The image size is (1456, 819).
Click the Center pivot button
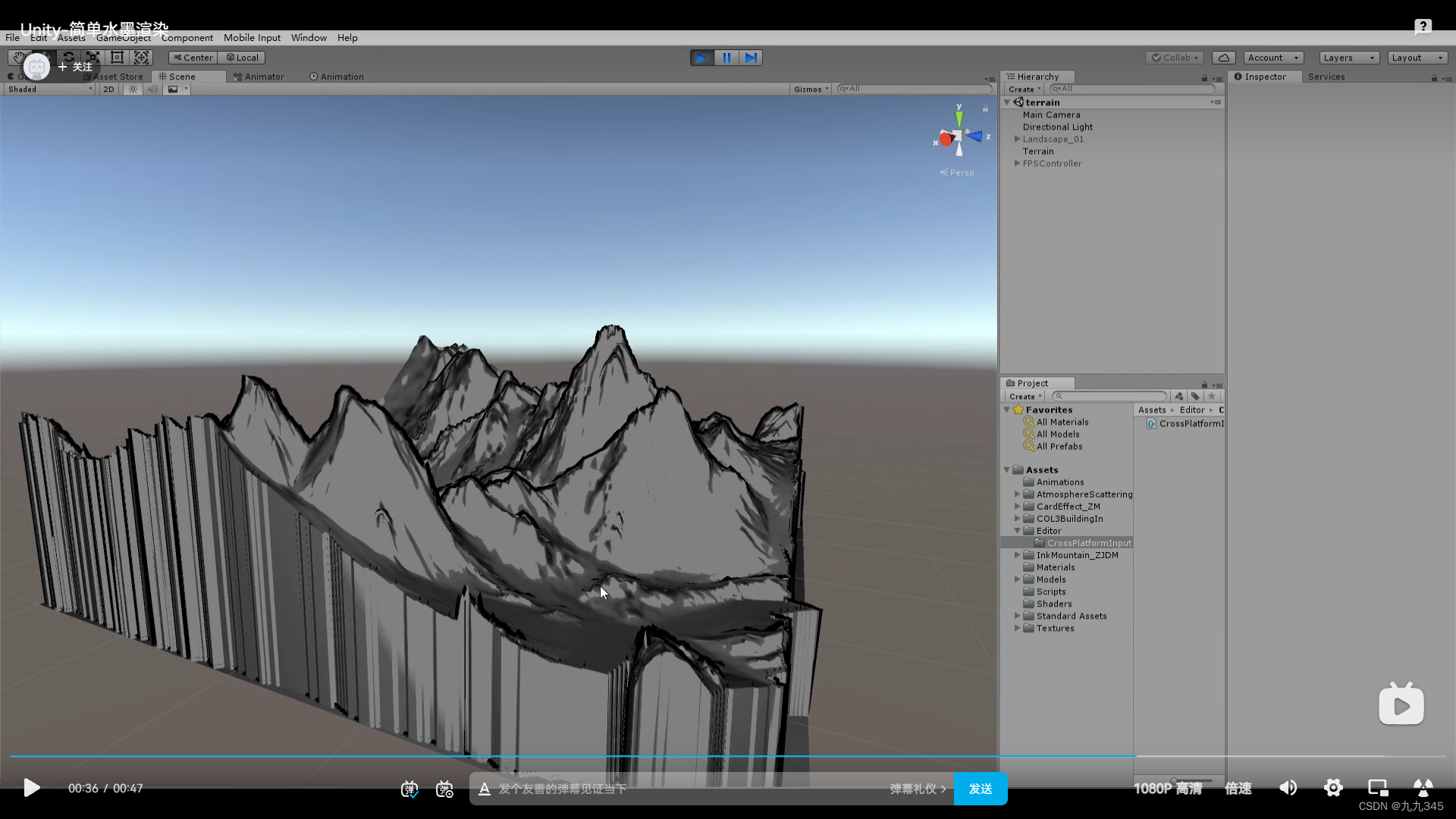[193, 58]
